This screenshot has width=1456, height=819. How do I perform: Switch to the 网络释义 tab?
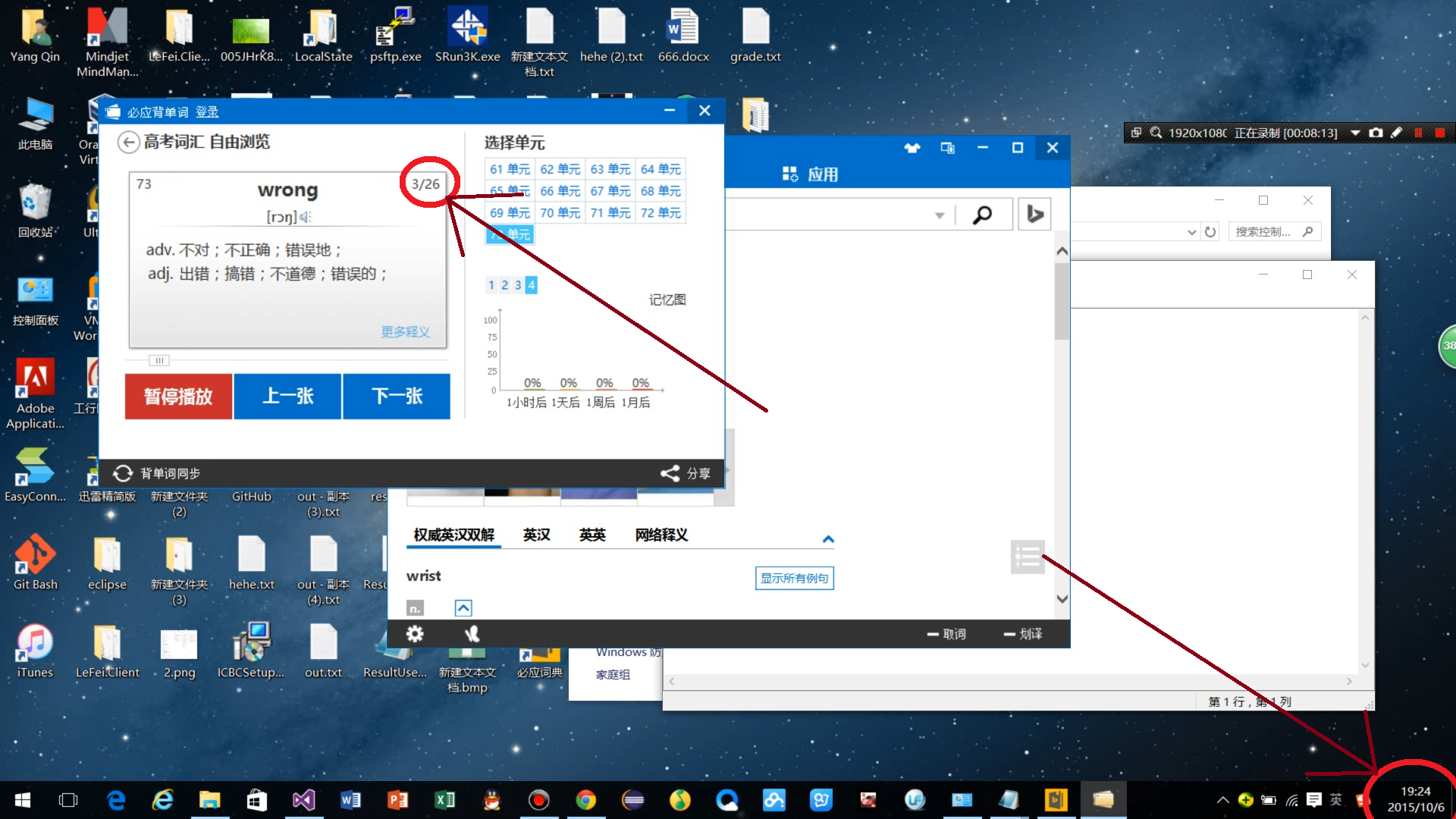[x=661, y=535]
